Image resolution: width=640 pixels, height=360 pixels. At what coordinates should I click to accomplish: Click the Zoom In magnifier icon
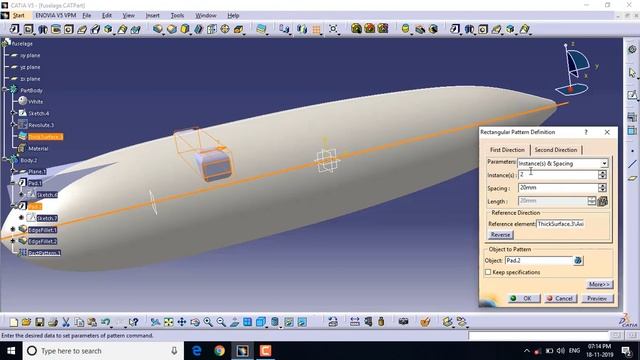(208, 322)
